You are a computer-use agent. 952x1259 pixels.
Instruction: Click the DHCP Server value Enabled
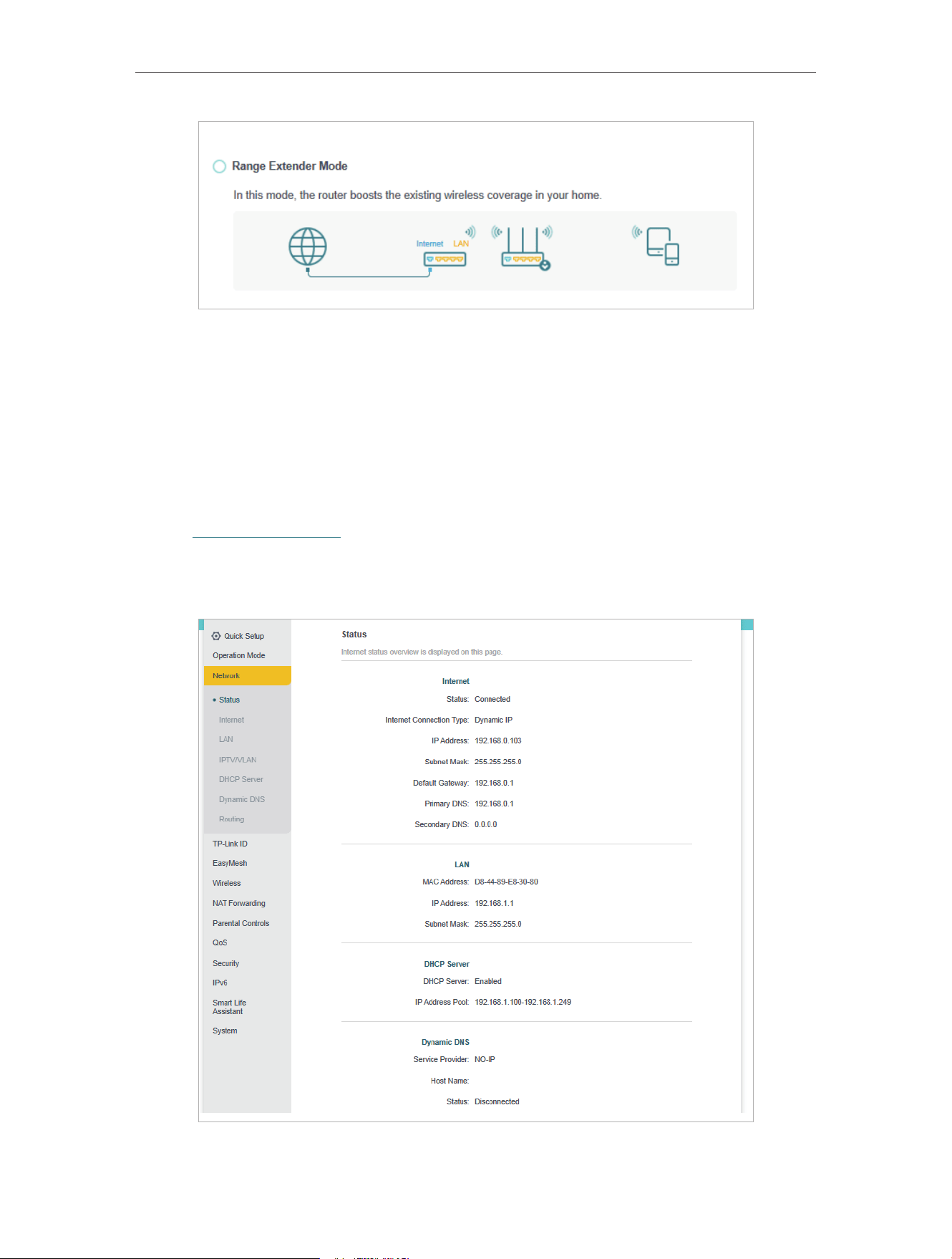pos(488,981)
